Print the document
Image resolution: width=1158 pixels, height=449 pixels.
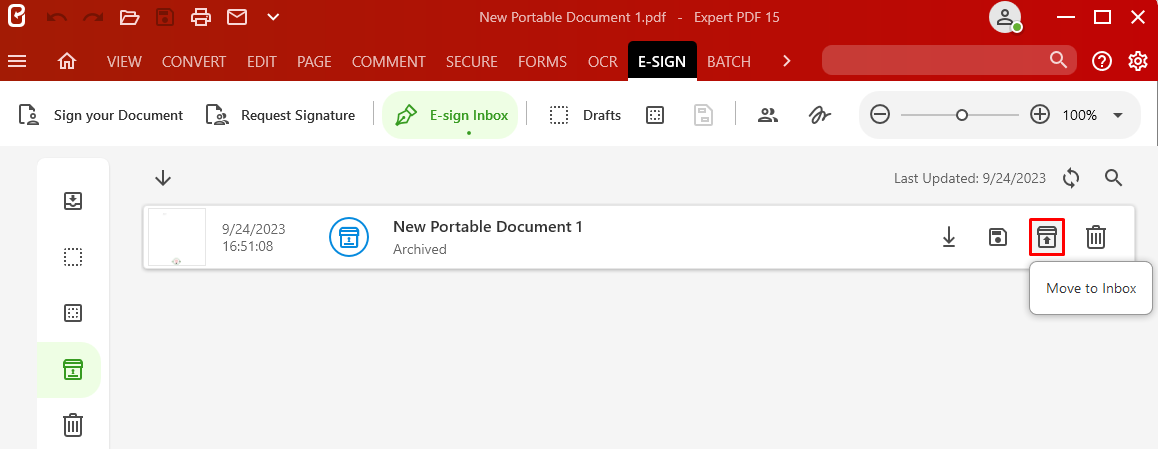pyautogui.click(x=201, y=17)
